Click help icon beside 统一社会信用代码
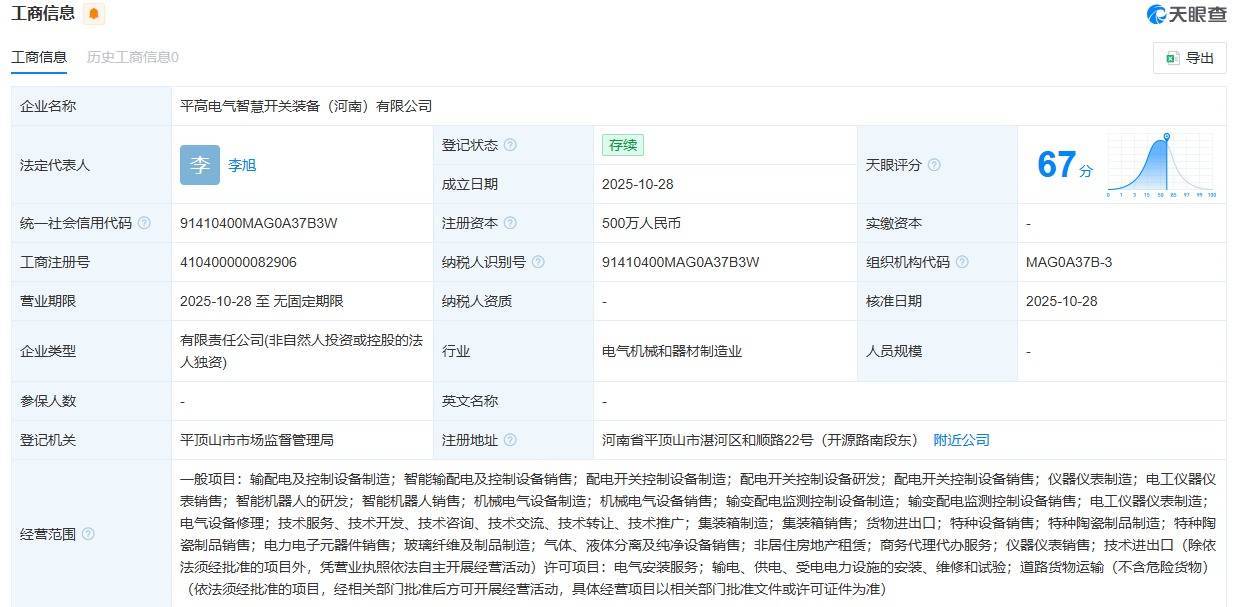Viewport: 1237px width, 607px height. [144, 223]
